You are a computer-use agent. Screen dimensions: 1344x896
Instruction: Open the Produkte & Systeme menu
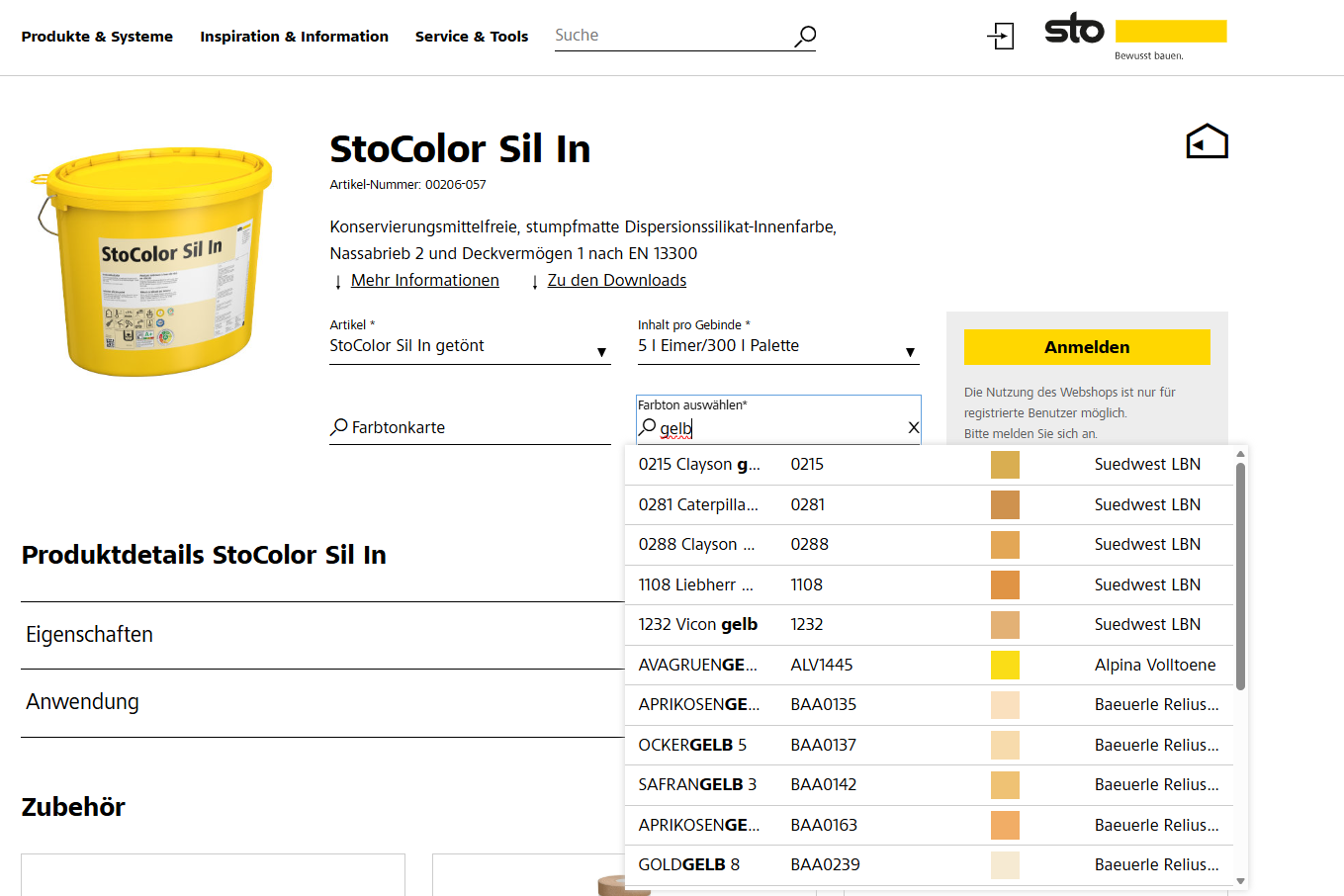97,37
